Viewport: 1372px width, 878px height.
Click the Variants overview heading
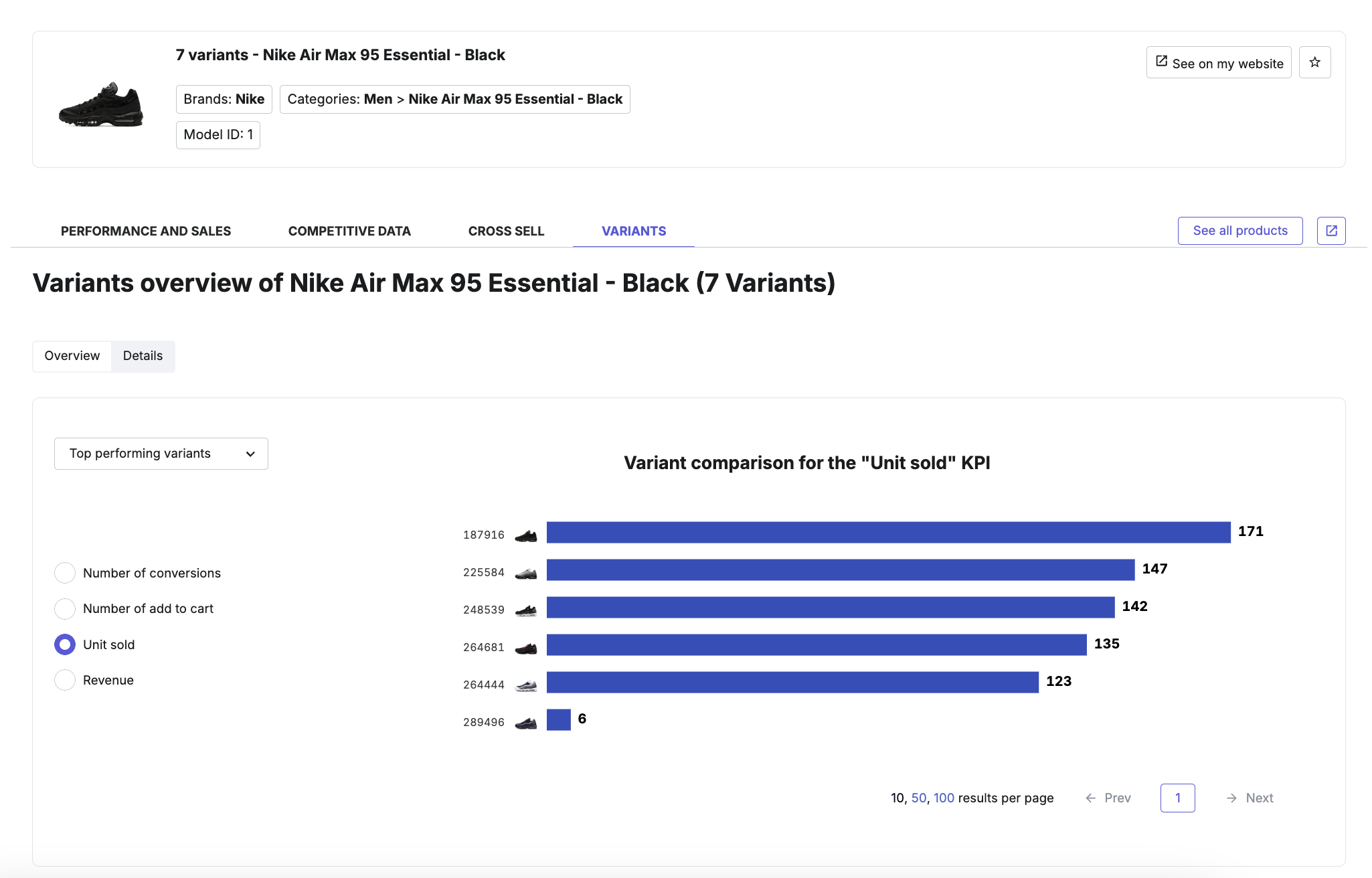(434, 283)
